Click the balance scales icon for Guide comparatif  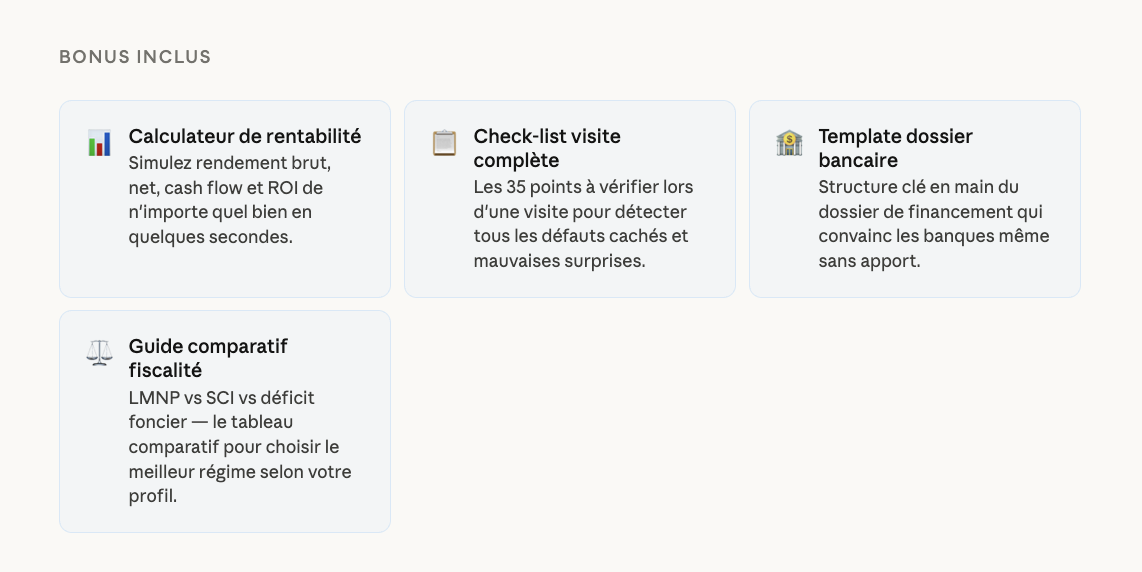99,353
